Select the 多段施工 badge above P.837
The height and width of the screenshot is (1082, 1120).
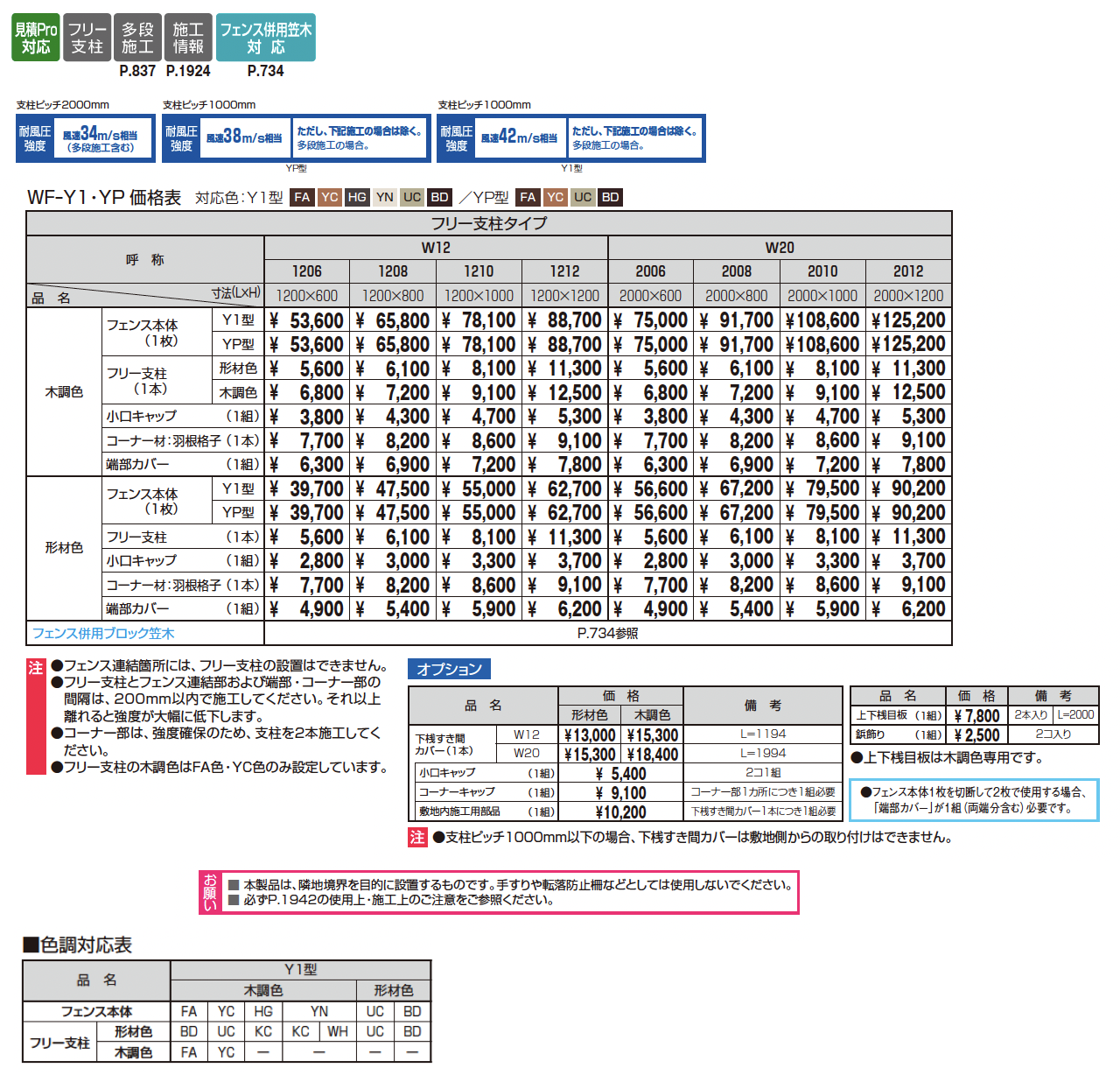pos(137,38)
